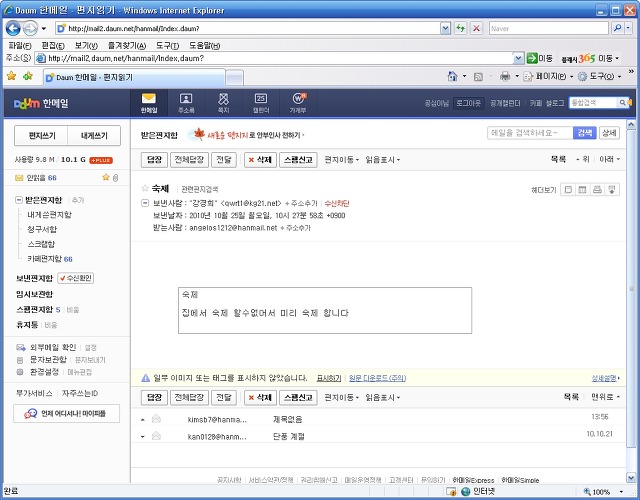
Task: Open the Favorites star icon
Action: [11, 76]
